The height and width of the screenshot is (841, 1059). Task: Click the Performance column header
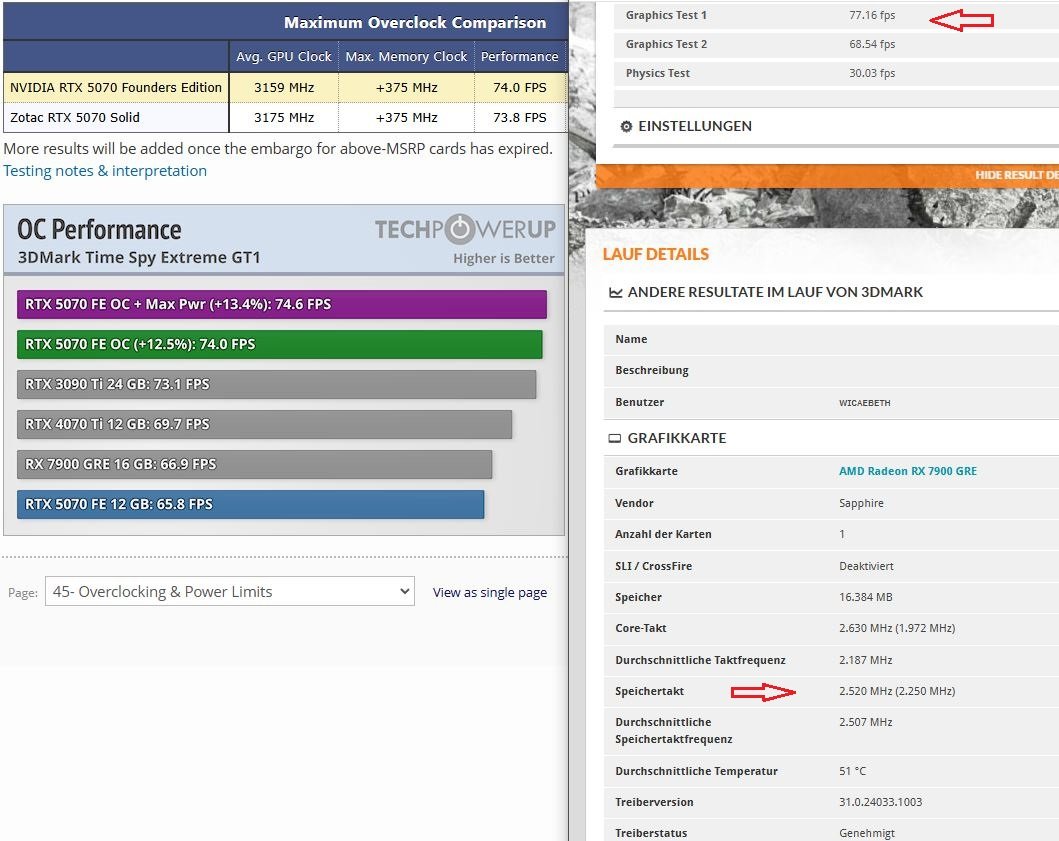click(x=519, y=57)
